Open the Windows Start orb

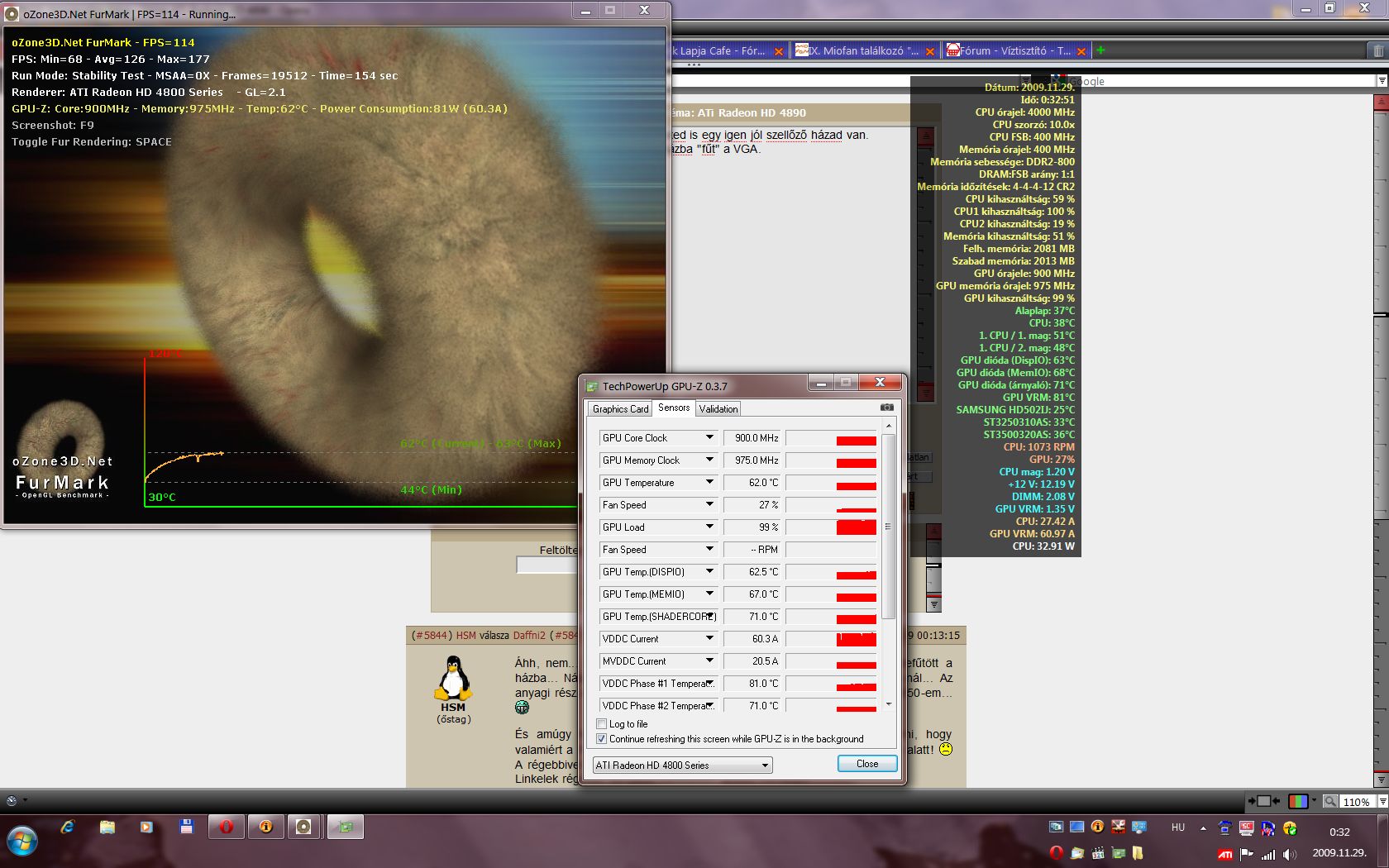click(x=22, y=842)
